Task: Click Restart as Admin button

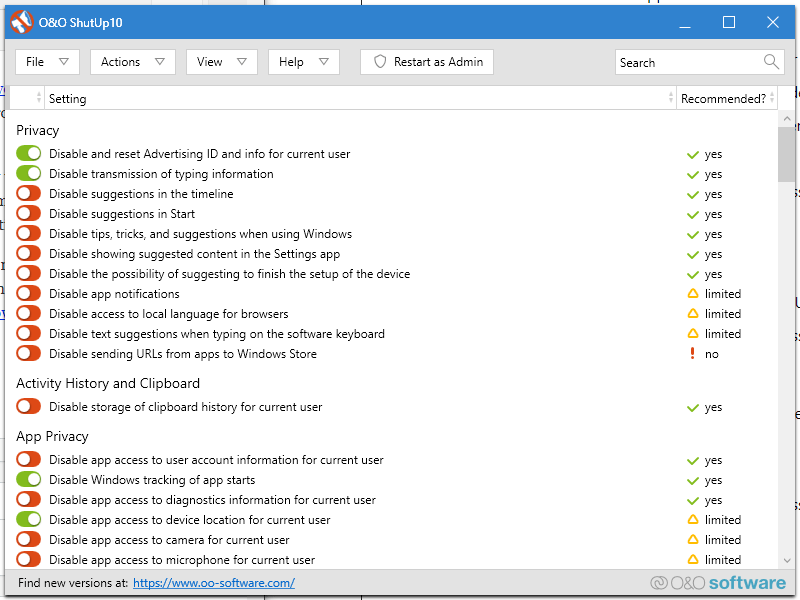Action: pos(427,62)
